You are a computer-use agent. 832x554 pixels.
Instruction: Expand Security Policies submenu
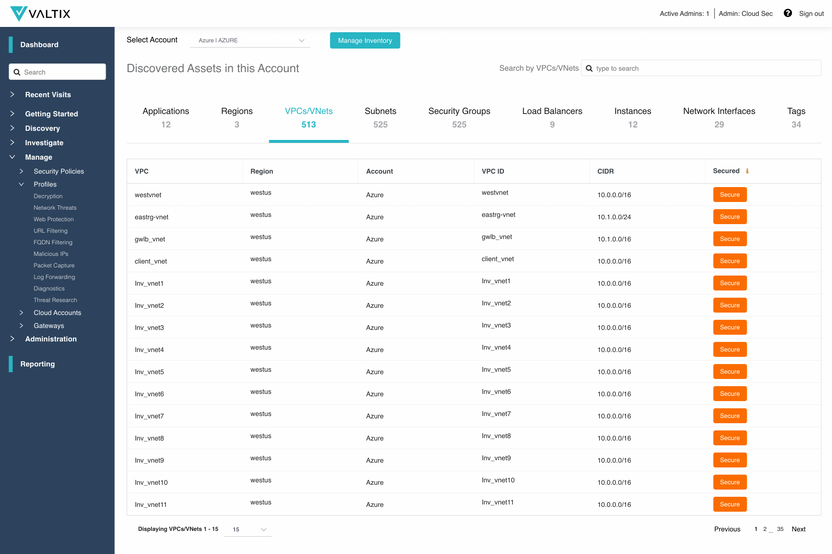pyautogui.click(x=21, y=171)
